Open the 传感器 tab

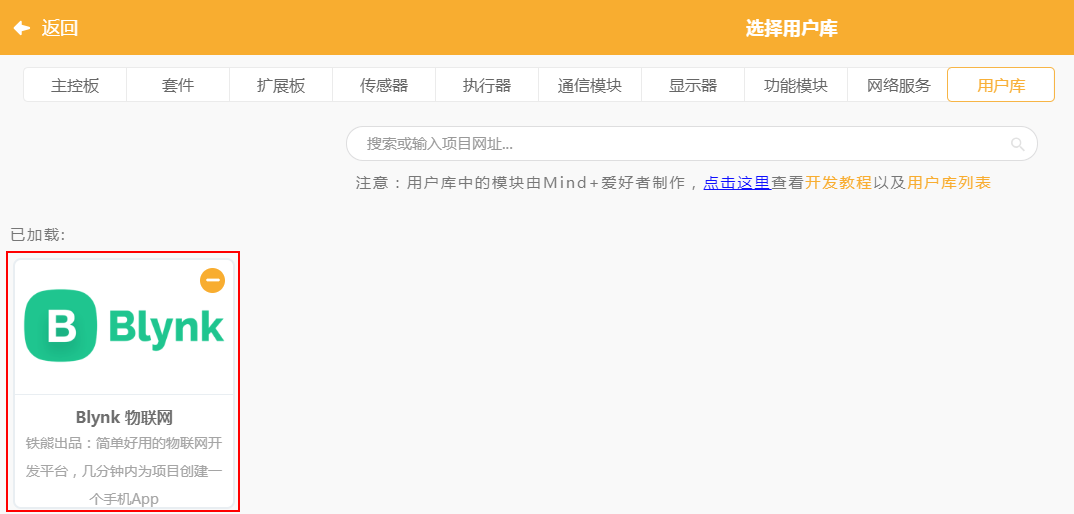coord(384,86)
